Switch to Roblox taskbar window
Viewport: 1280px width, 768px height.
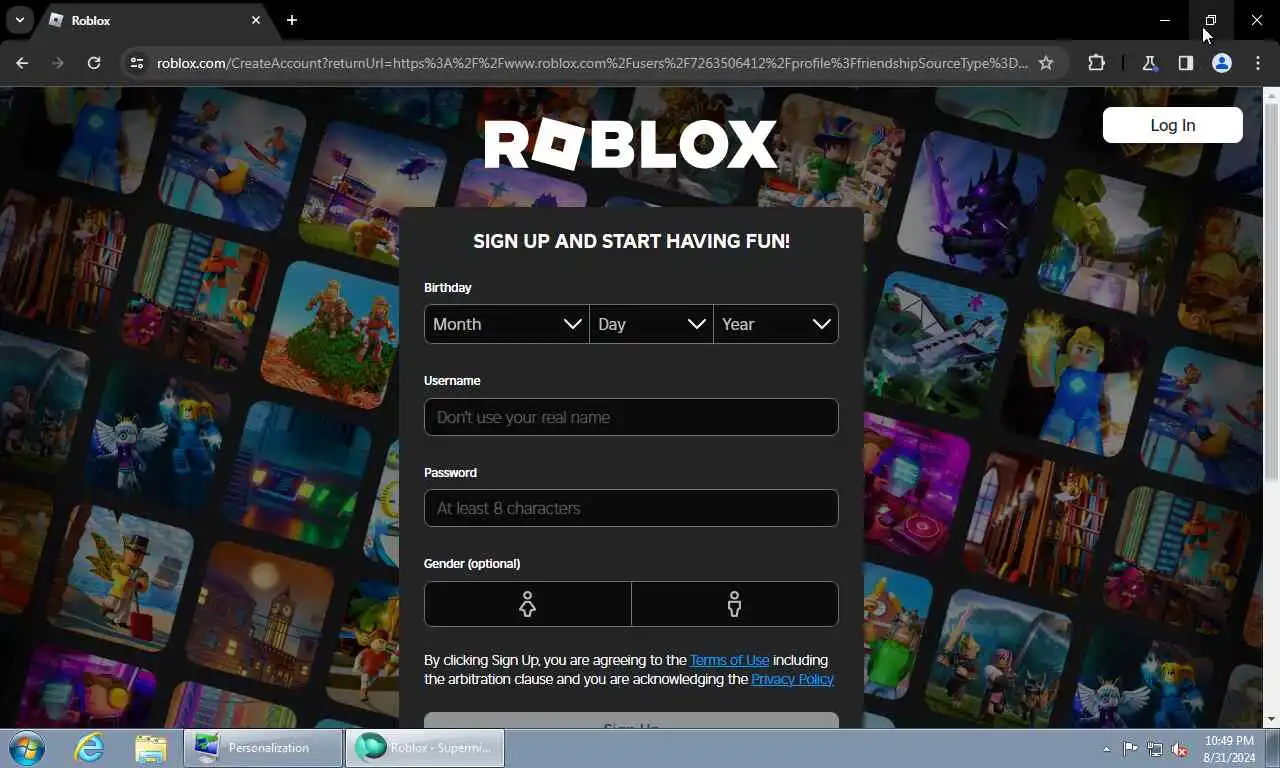[x=425, y=748]
